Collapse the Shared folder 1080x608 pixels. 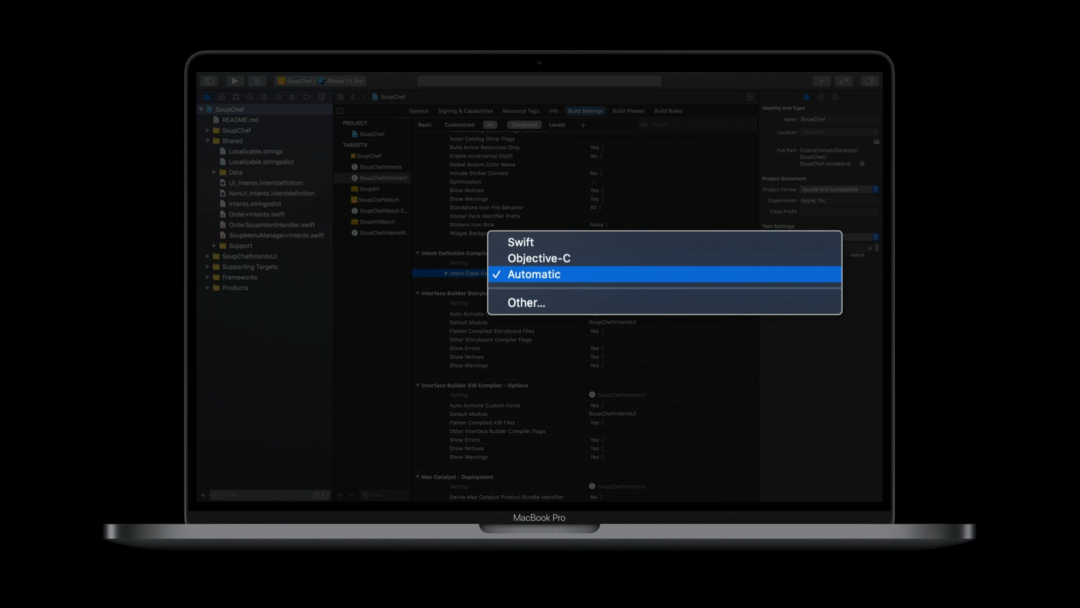click(207, 140)
